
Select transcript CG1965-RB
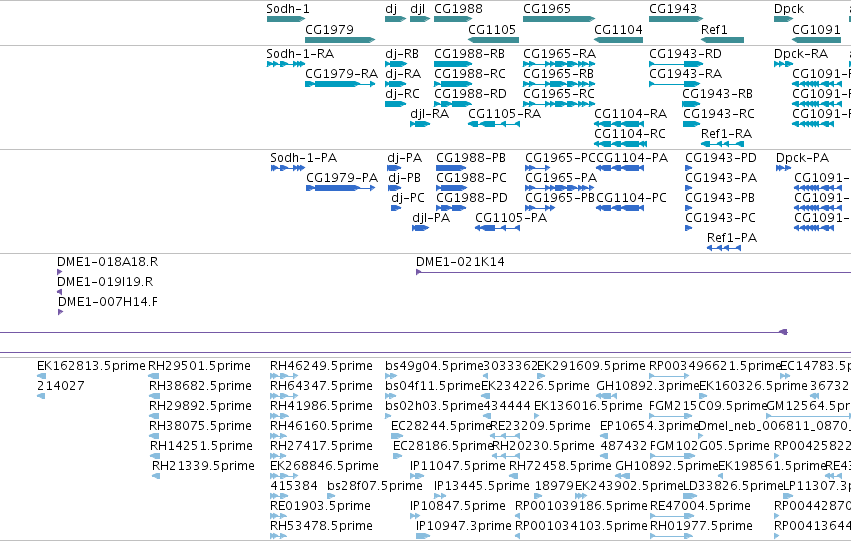(x=559, y=84)
